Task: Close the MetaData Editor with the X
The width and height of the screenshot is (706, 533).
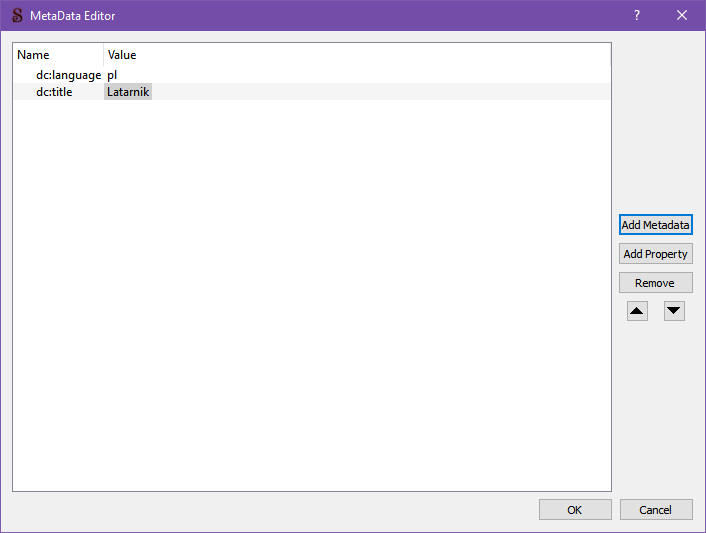Action: (x=682, y=15)
